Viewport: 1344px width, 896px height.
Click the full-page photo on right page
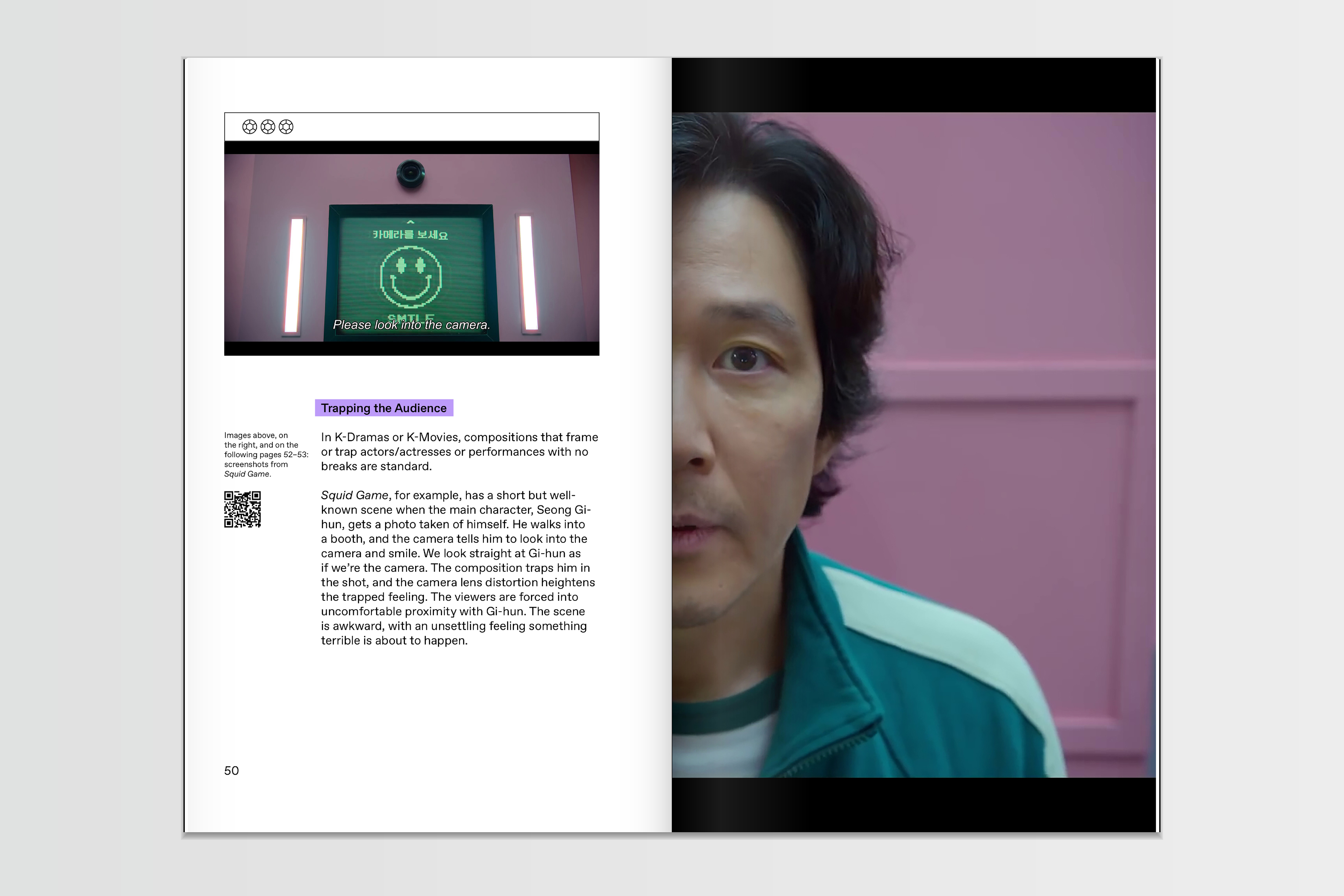913,445
